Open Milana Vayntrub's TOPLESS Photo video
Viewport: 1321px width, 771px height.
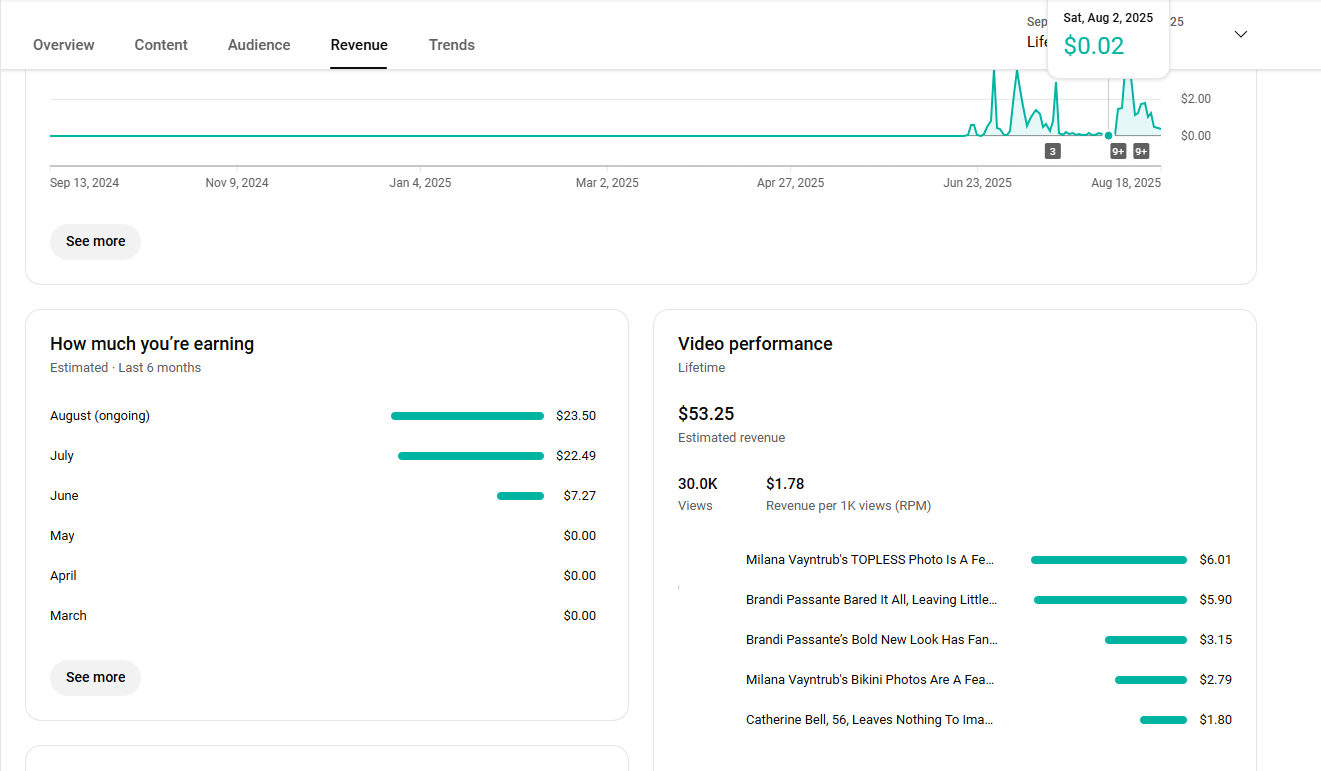pos(870,560)
